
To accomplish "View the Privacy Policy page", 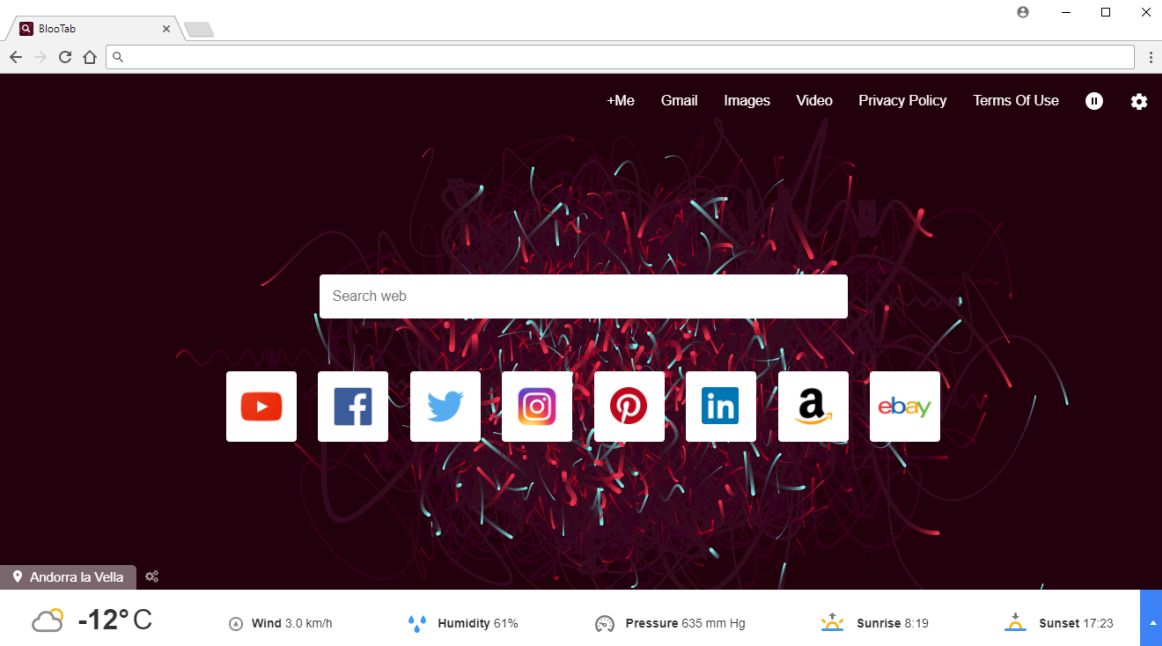I will click(902, 100).
